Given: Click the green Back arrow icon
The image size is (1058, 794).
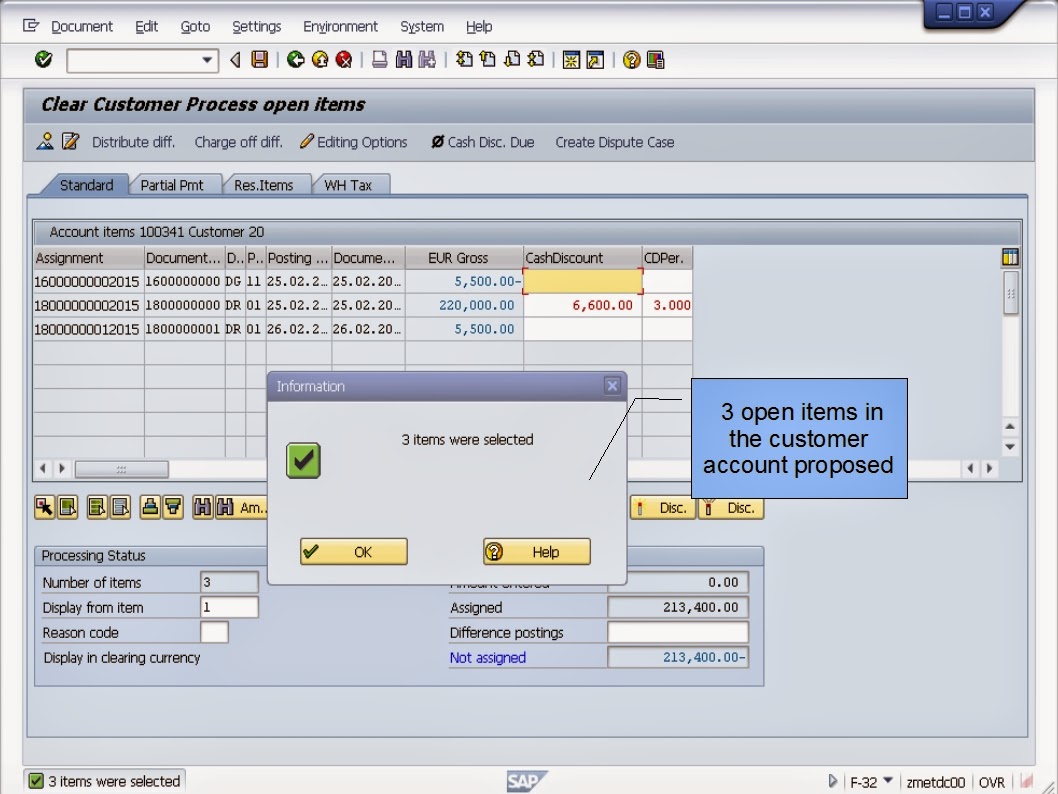Looking at the screenshot, I should tap(296, 60).
